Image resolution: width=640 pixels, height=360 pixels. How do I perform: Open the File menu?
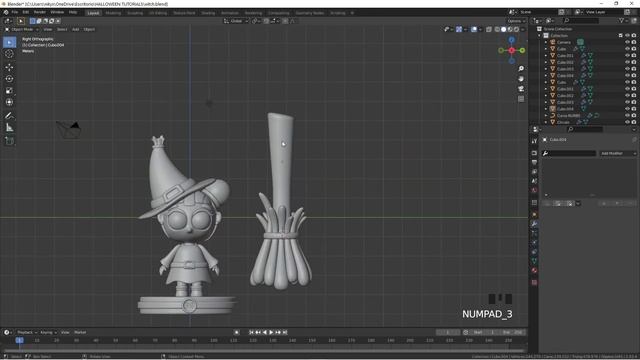[x=15, y=12]
